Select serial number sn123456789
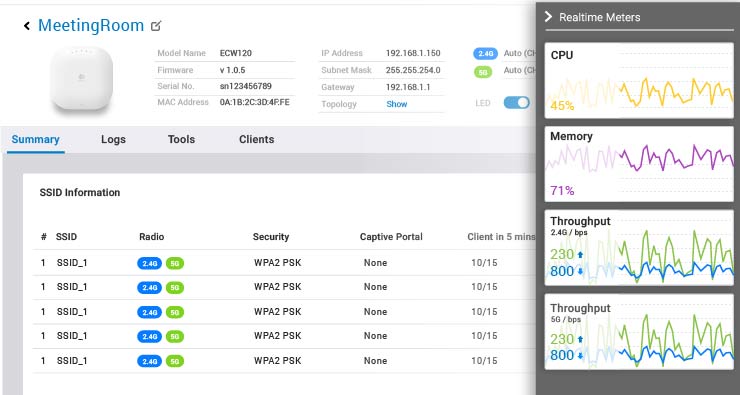The width and height of the screenshot is (740, 395). [245, 86]
